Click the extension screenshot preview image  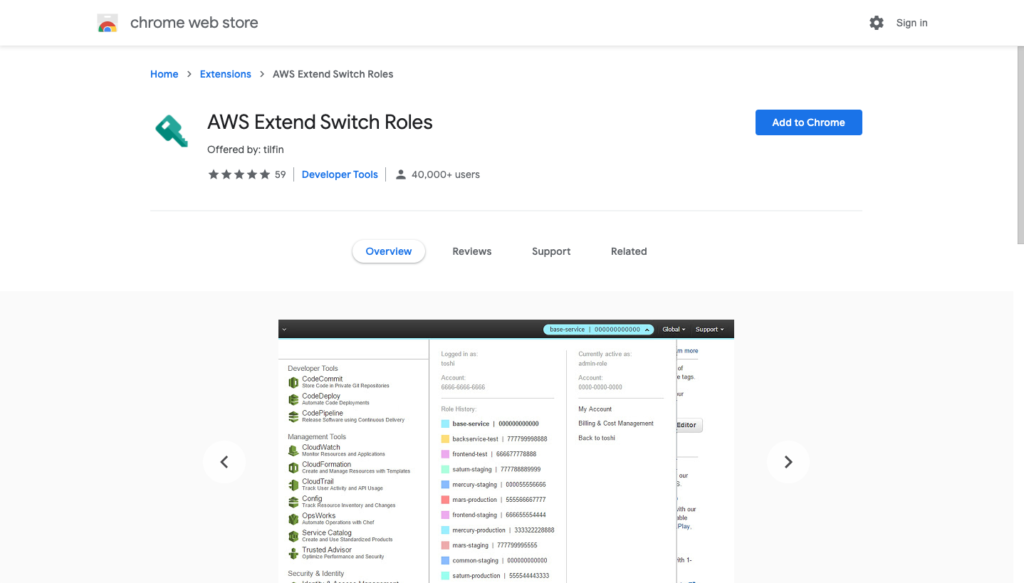click(506, 451)
